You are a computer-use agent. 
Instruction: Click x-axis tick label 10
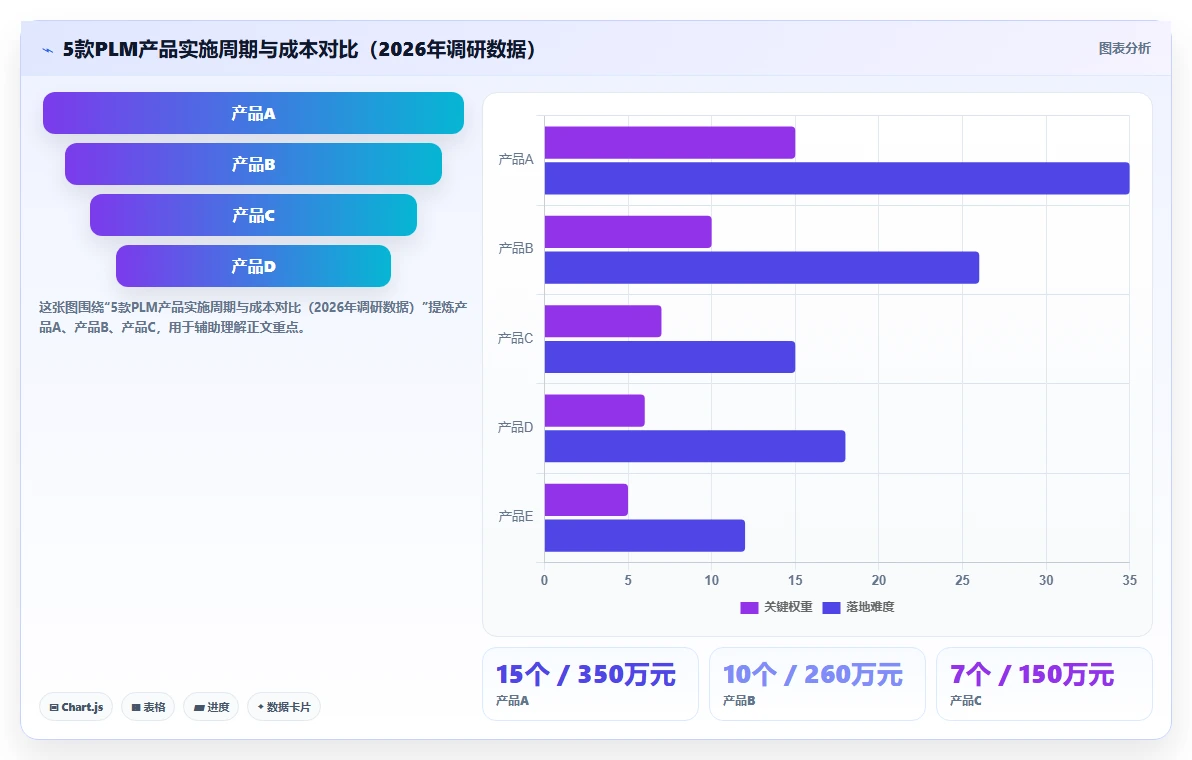coord(712,581)
